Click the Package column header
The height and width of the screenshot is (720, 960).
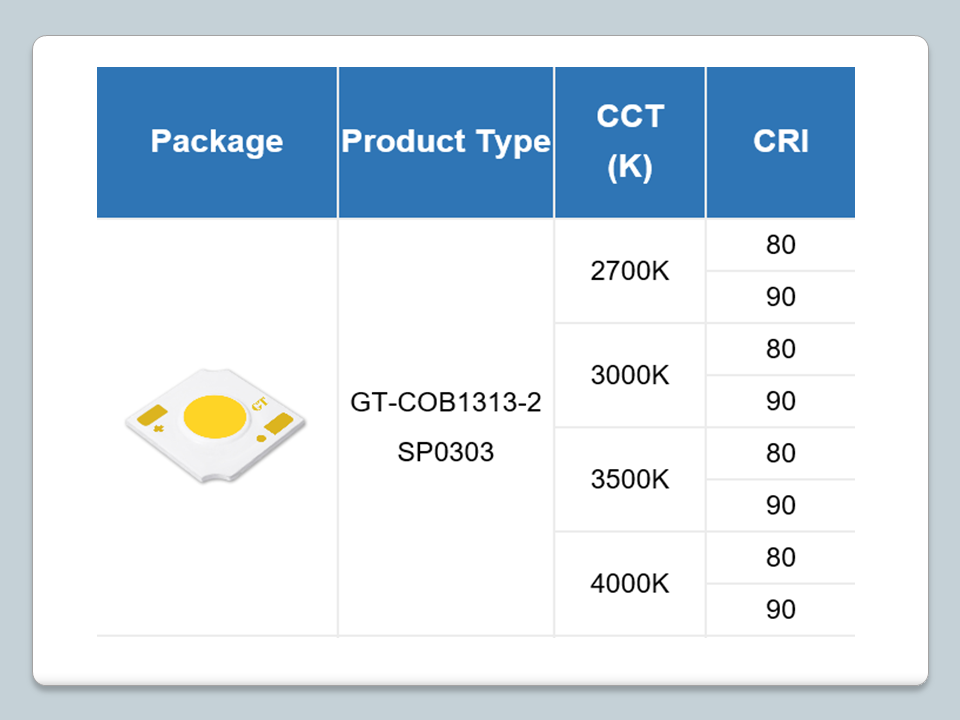(x=217, y=142)
